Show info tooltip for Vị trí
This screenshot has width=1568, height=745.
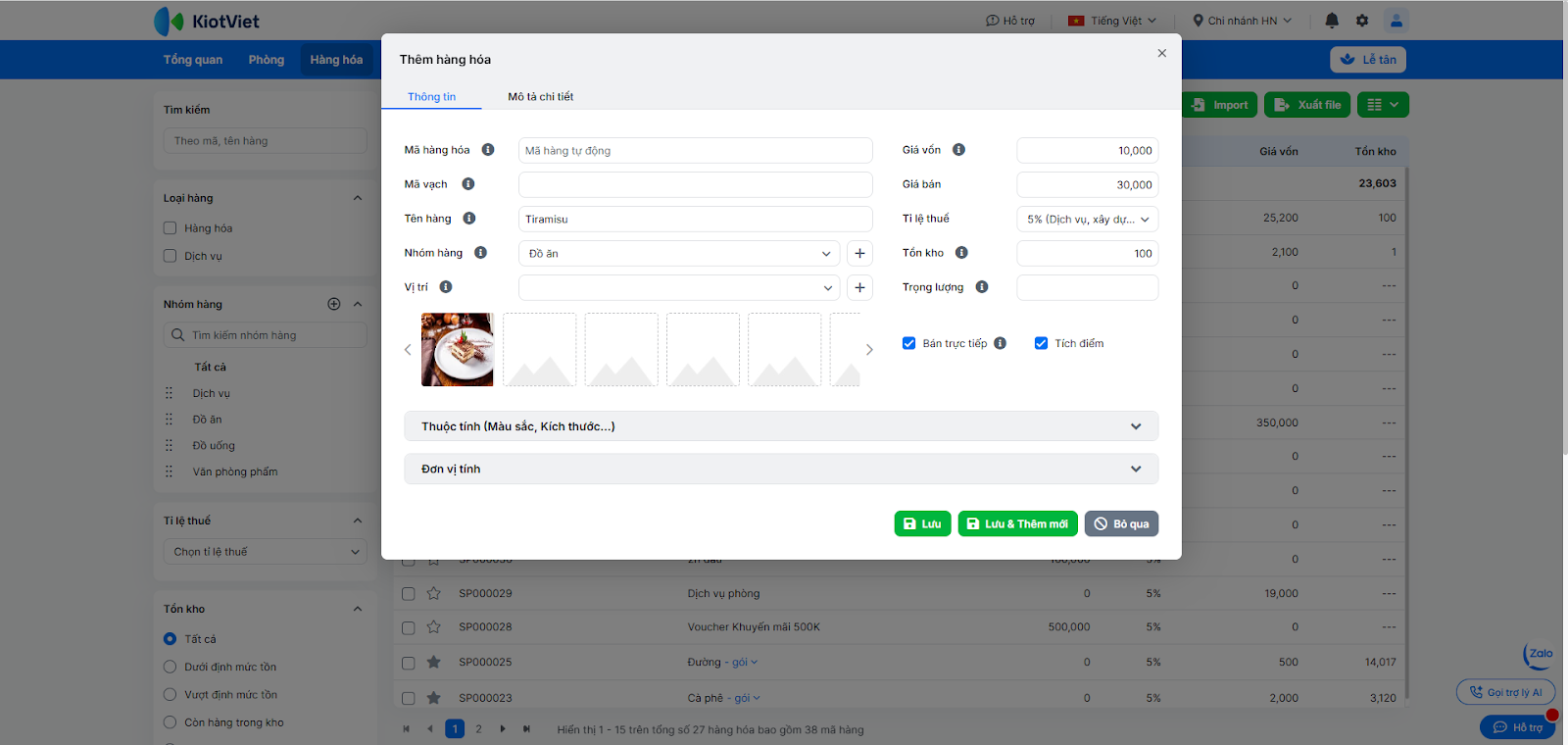pos(446,287)
